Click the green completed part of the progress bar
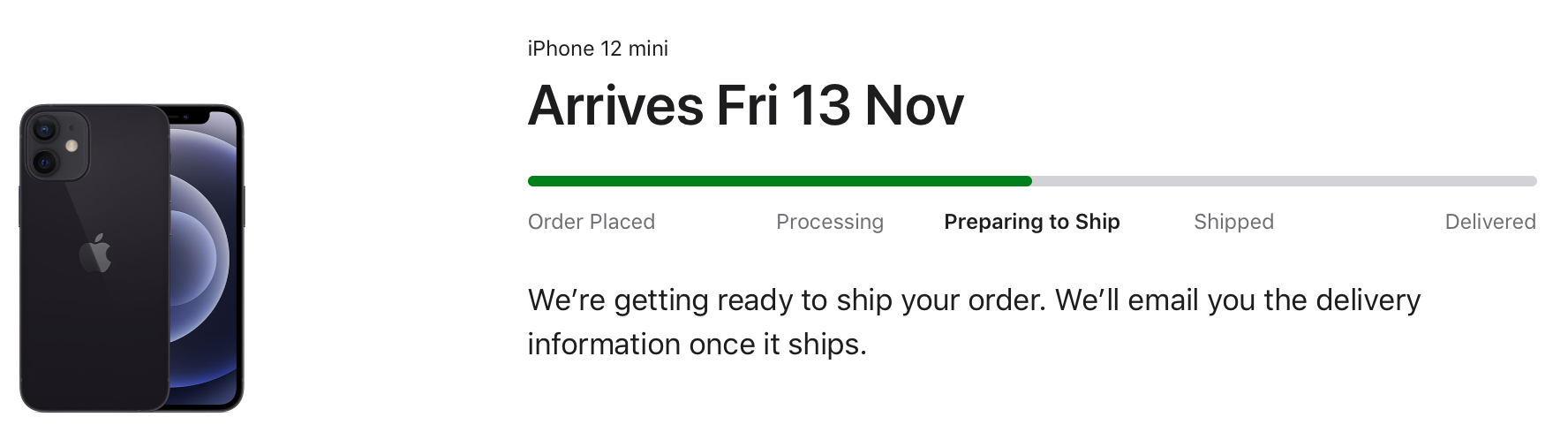Viewport: 1568px width, 440px height. coord(777,181)
